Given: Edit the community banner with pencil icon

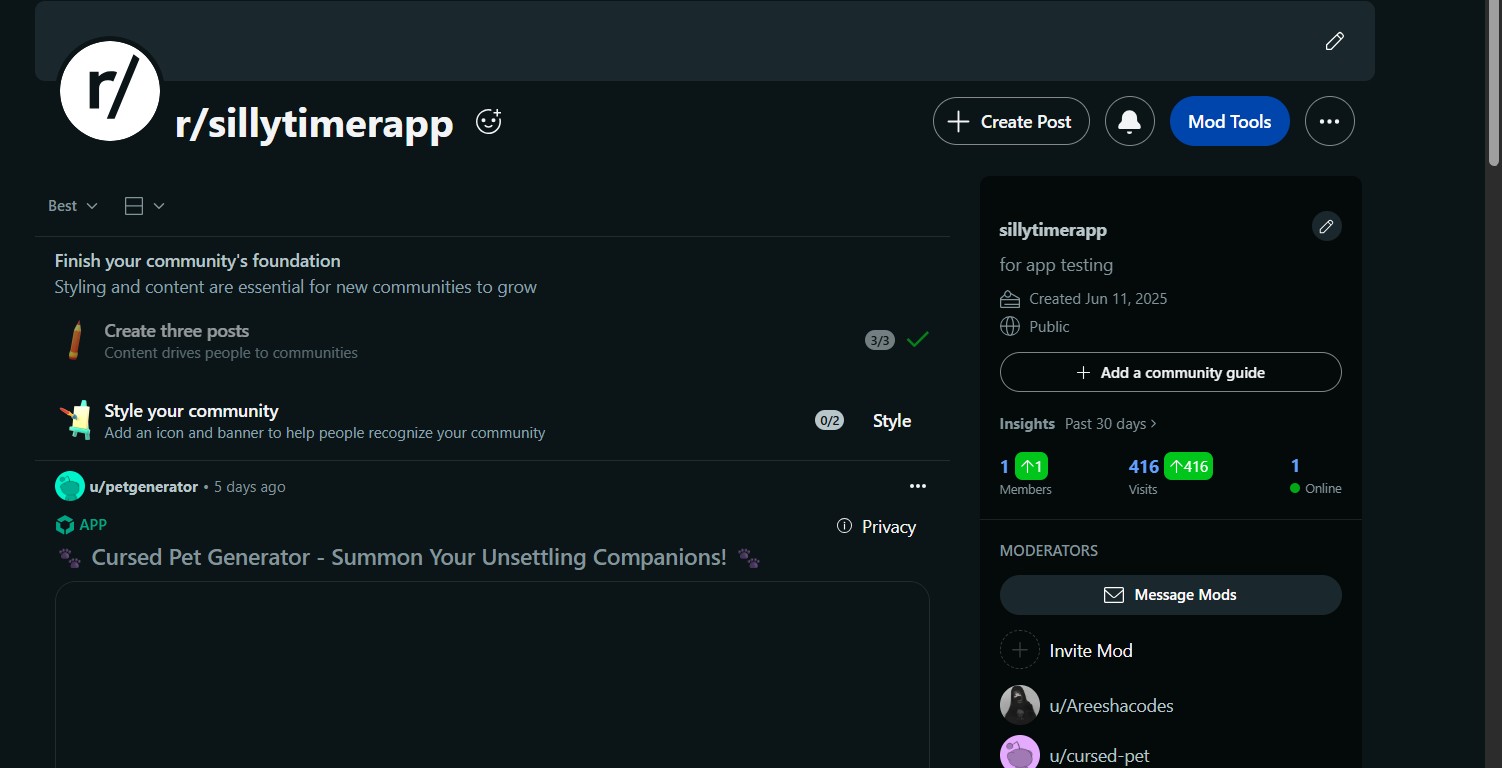Looking at the screenshot, I should click(x=1334, y=41).
